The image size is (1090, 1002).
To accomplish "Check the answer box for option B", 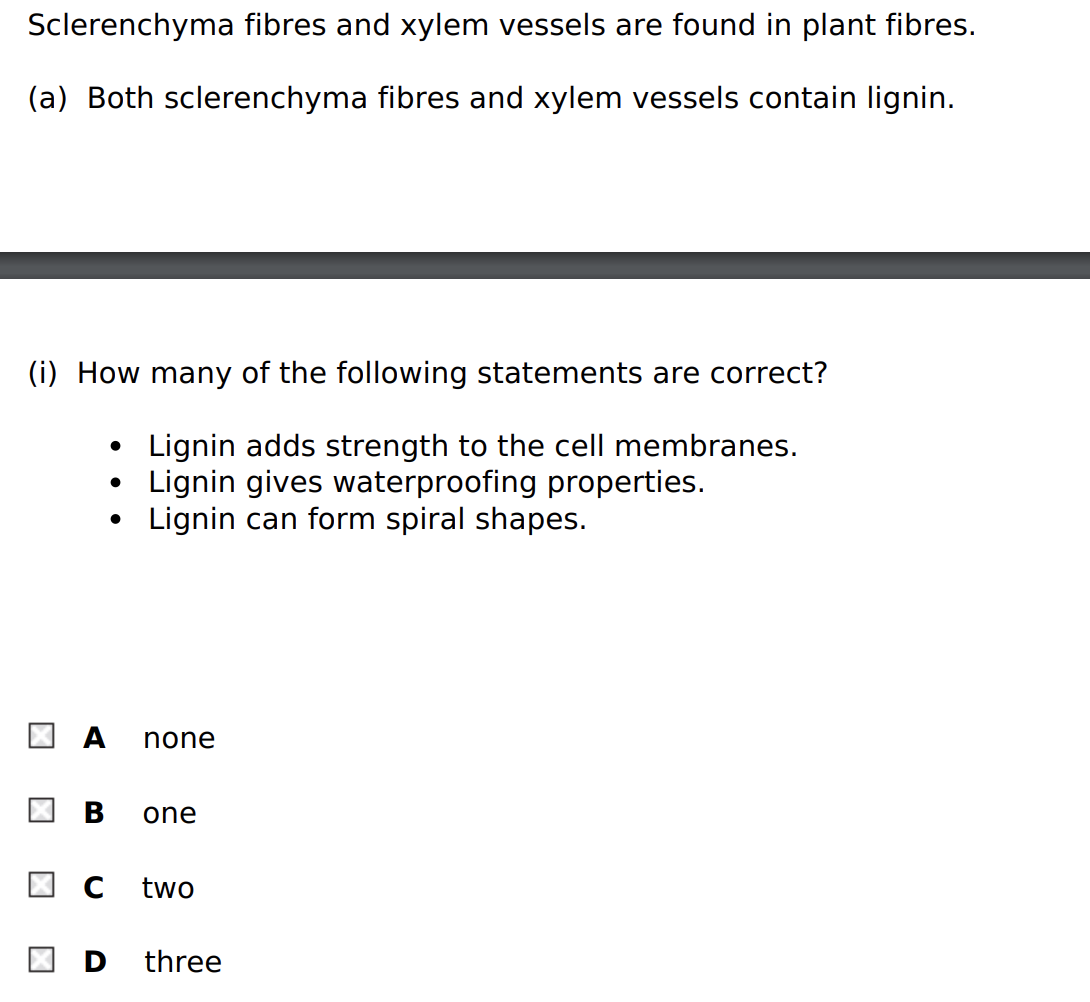I will 40,811.
